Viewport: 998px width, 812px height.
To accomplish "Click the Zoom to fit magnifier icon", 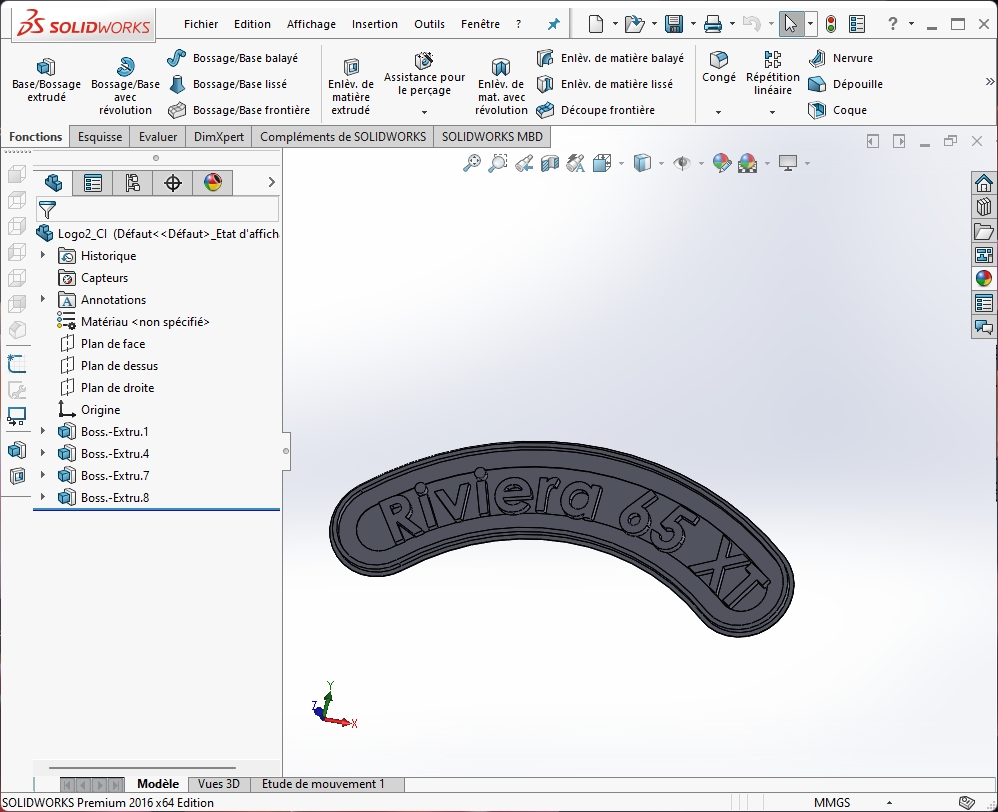I will pyautogui.click(x=472, y=163).
